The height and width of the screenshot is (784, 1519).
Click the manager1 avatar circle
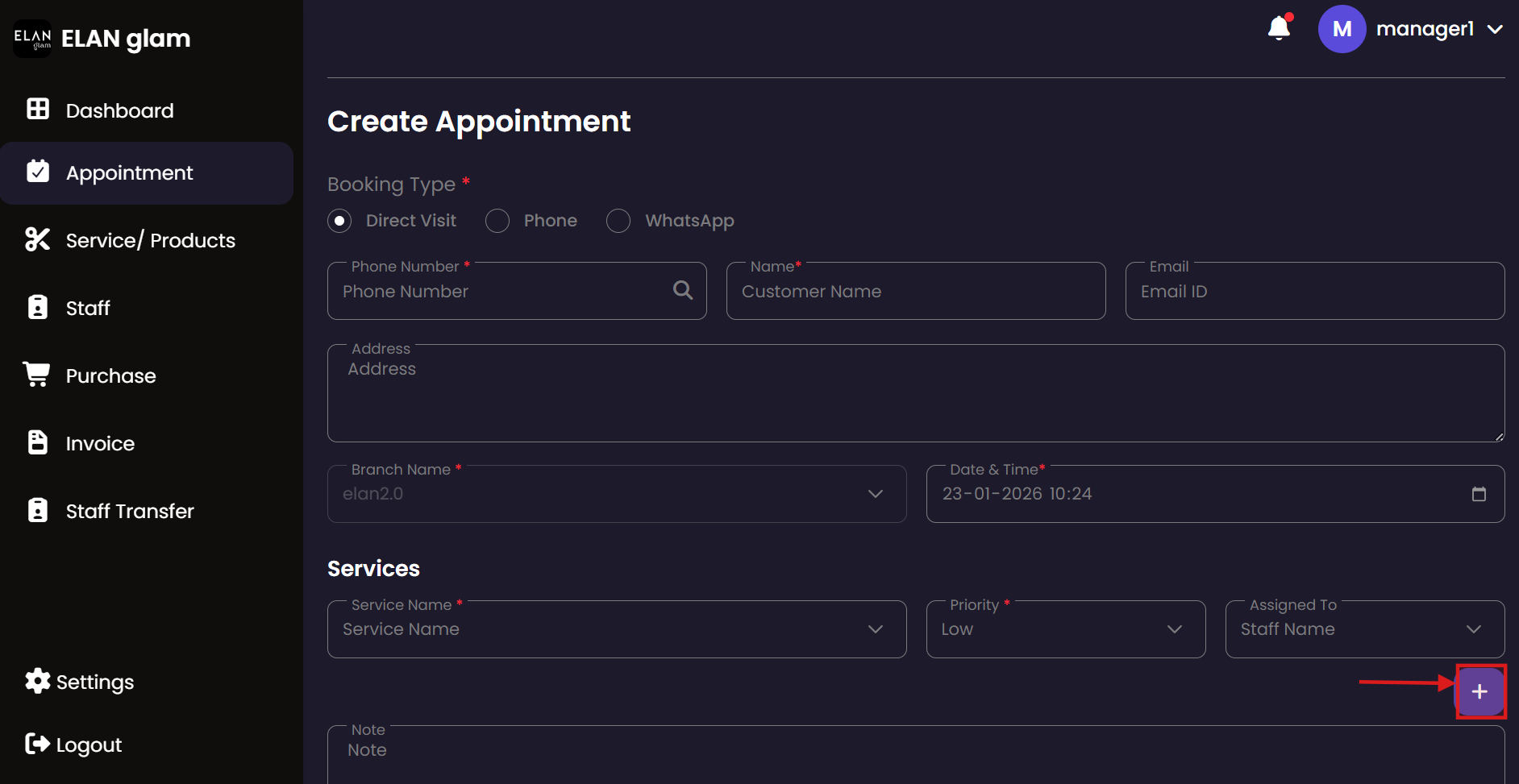[1342, 29]
